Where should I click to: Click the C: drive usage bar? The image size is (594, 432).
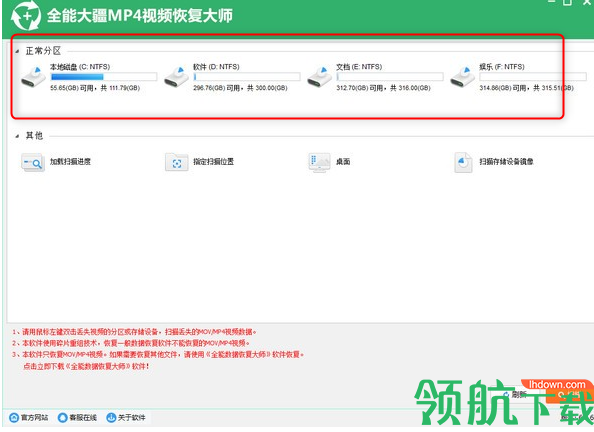pos(104,77)
